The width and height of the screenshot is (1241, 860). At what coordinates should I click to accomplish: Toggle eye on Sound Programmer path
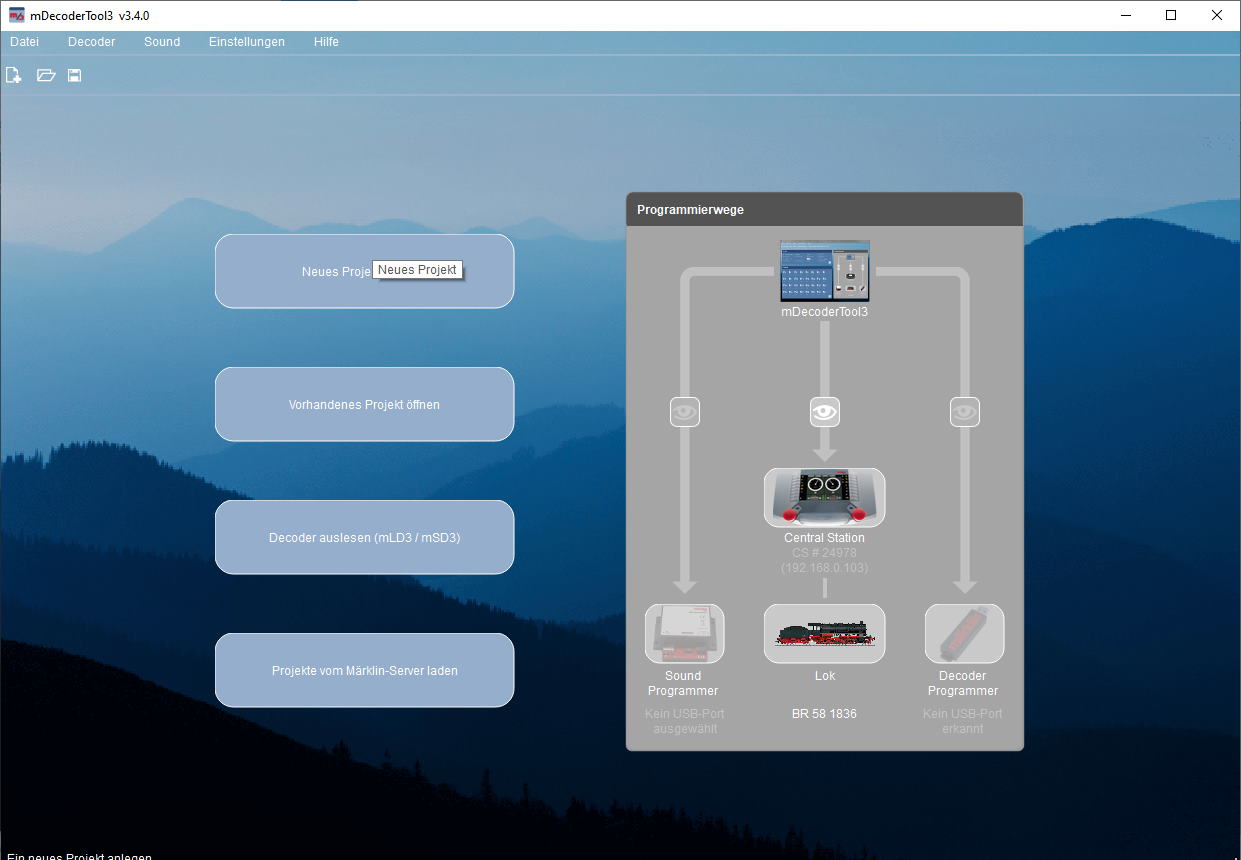click(x=684, y=411)
